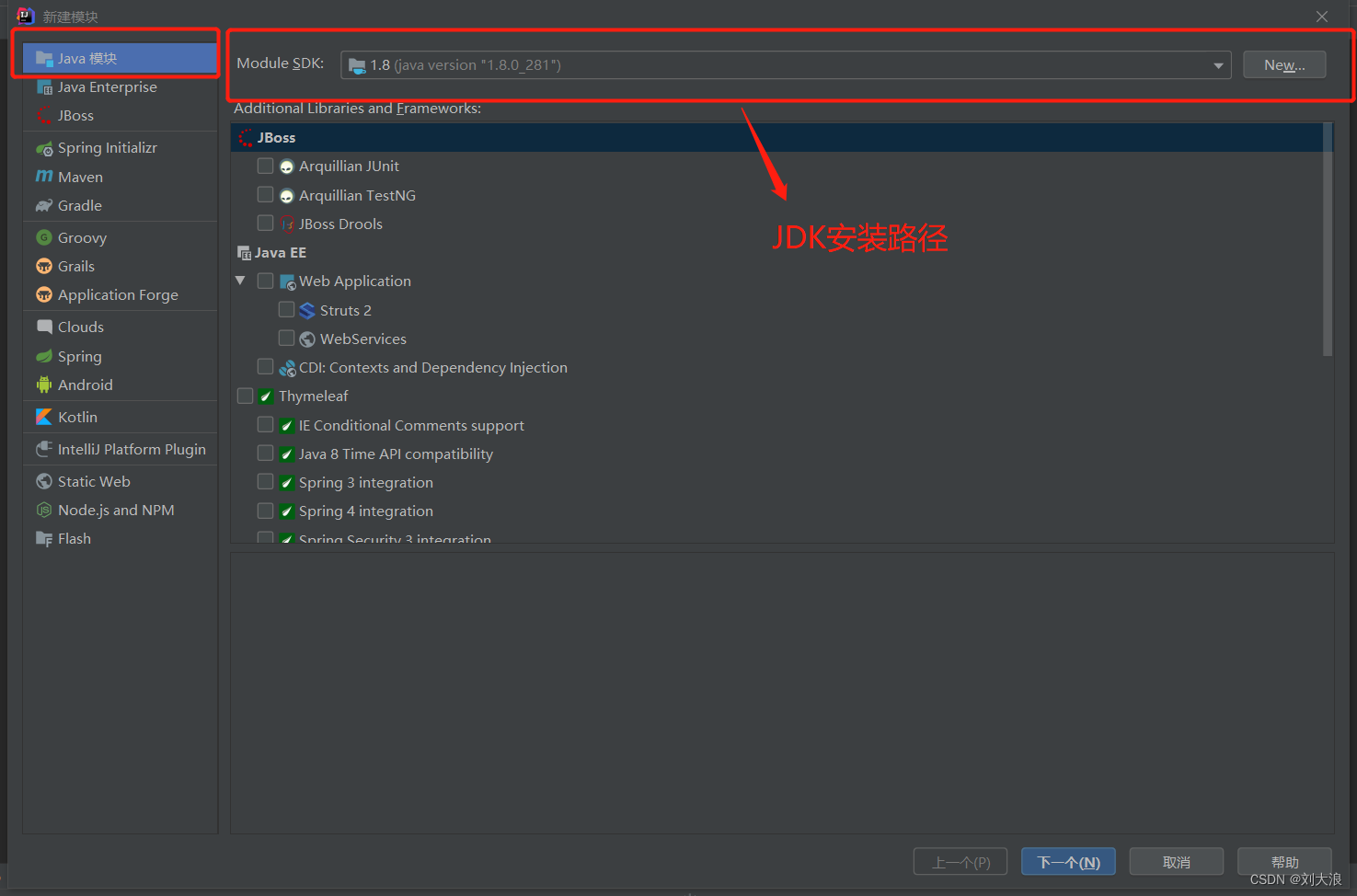Tick the JBoss Drools checkbox
This screenshot has height=896, width=1357.
(x=265, y=224)
